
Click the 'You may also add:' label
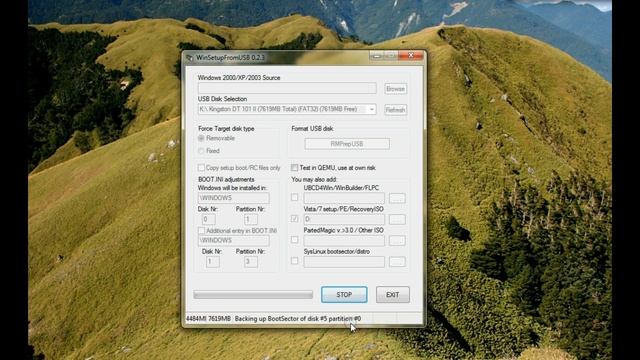click(314, 180)
